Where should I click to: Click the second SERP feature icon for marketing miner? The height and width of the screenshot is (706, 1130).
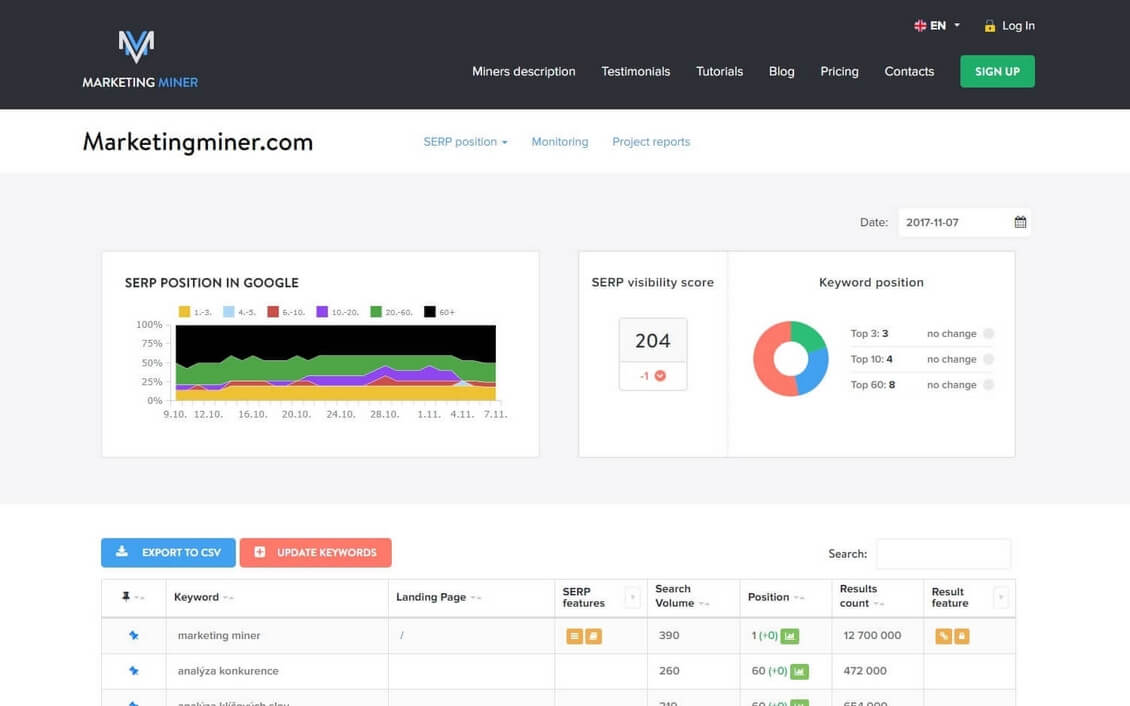tap(594, 636)
